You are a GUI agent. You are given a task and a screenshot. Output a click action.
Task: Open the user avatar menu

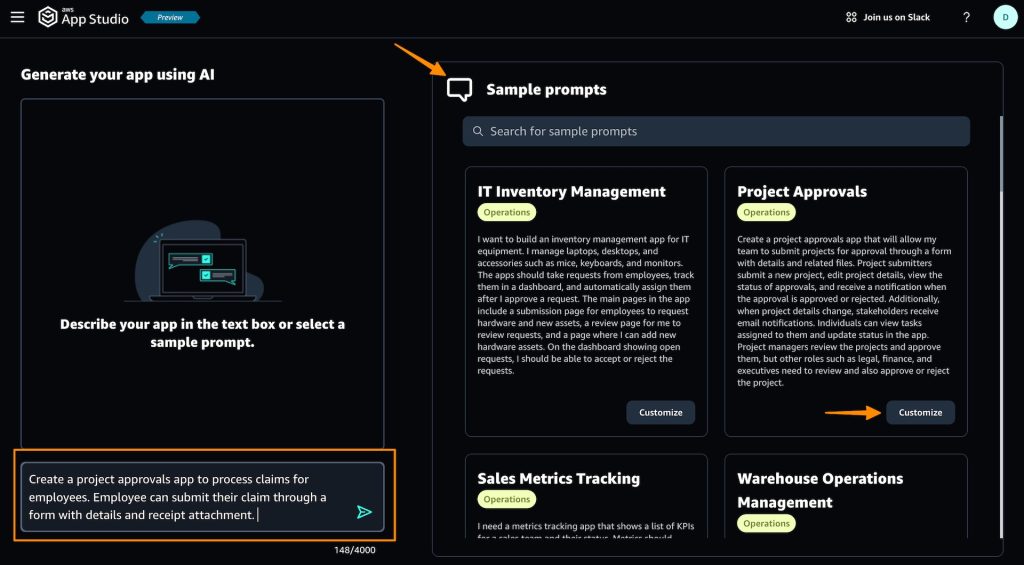pos(1004,17)
